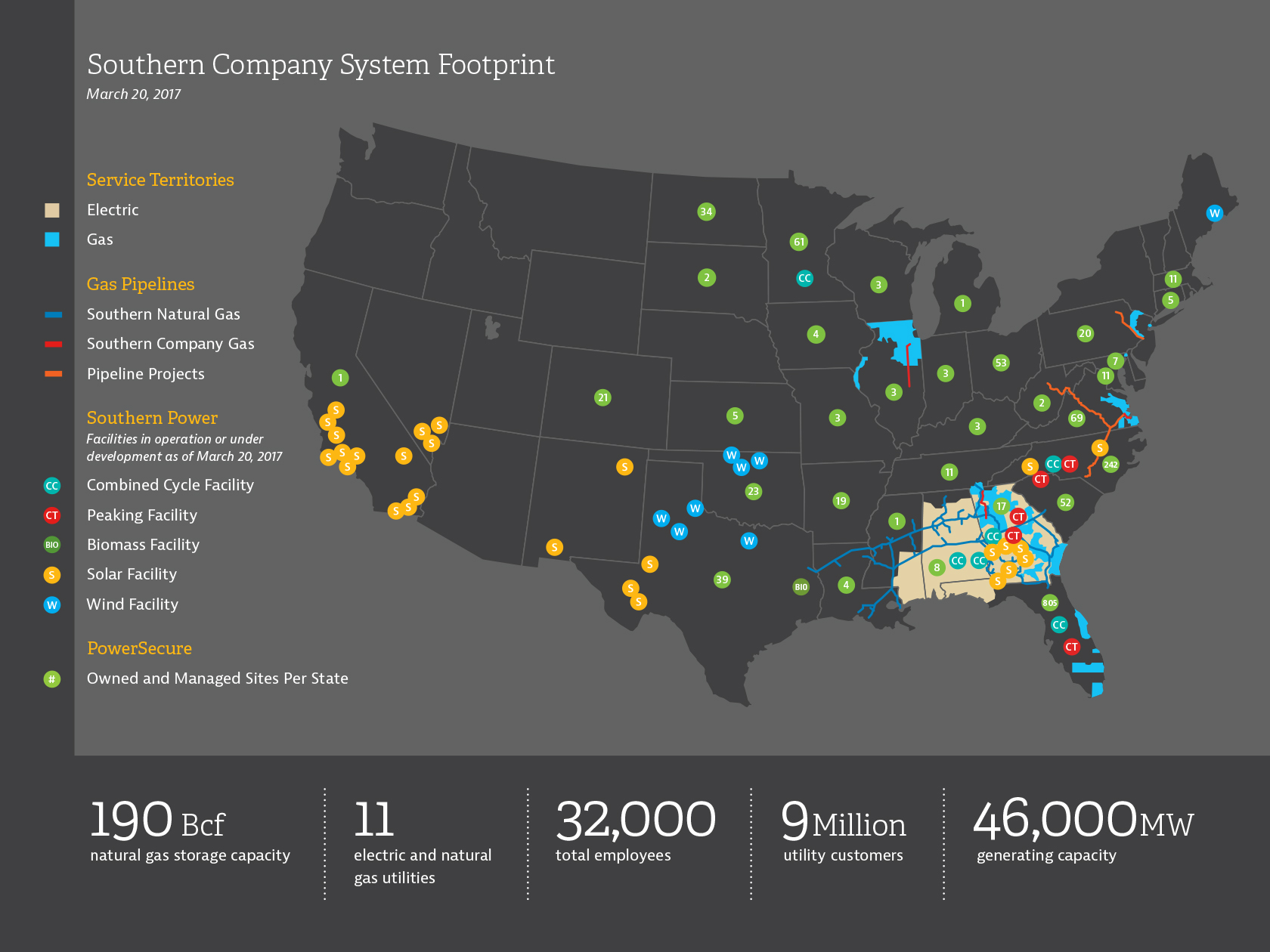Click the green 17 marker in Georgia
Screen dimensions: 1270x952
(1001, 506)
